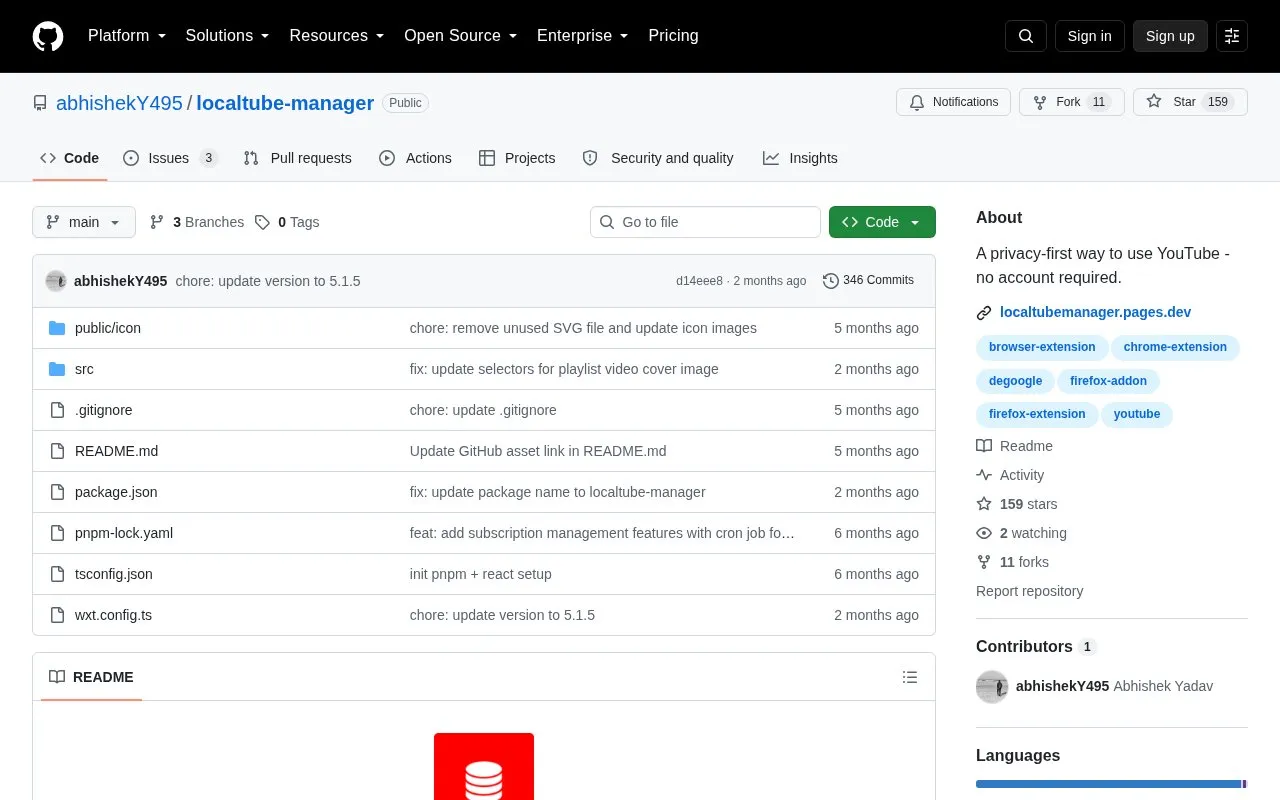Open the appearance settings icon in header
This screenshot has width=1280, height=800.
point(1232,36)
